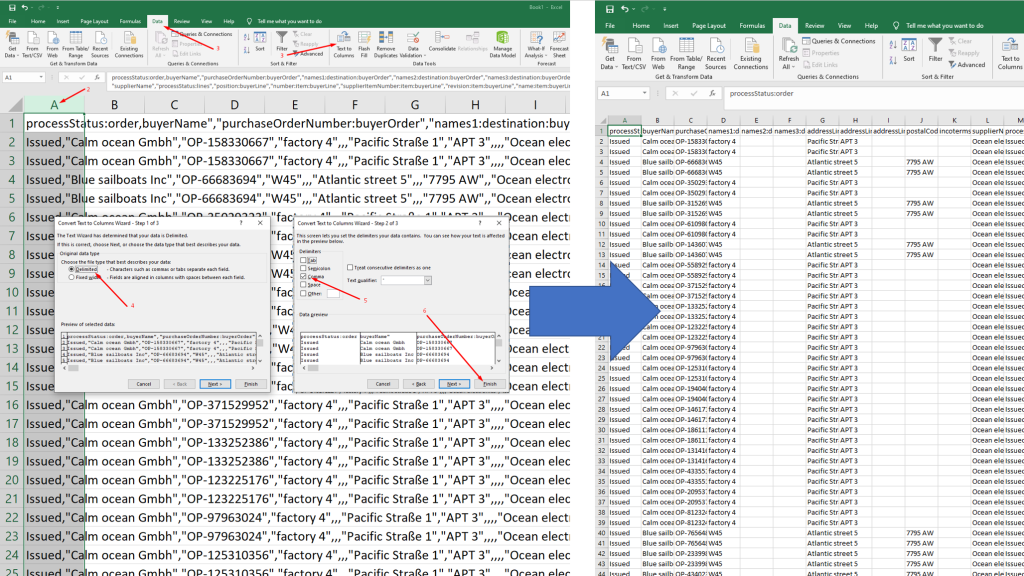Image resolution: width=1024 pixels, height=576 pixels.
Task: Check the Other delimiter checkbox
Action: tap(303, 293)
